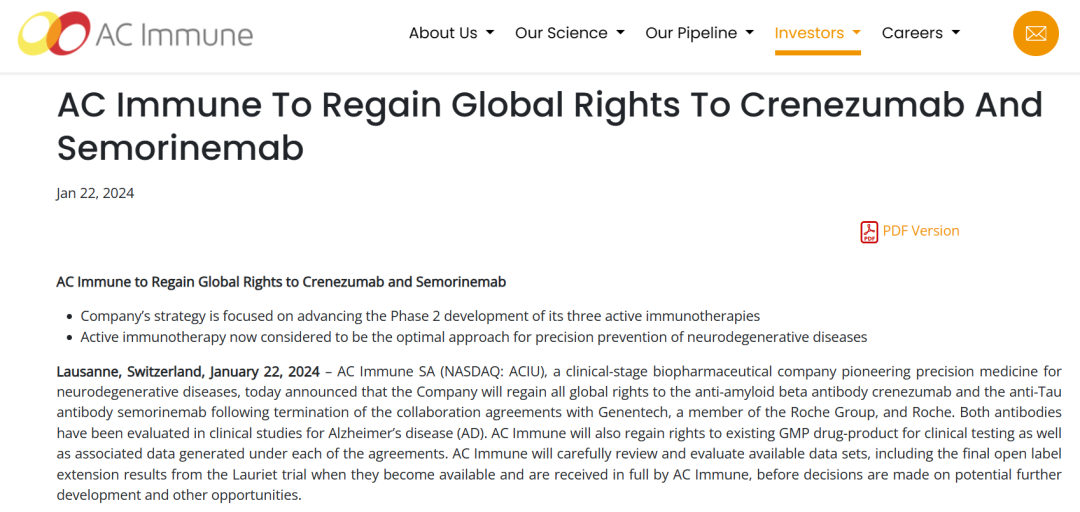This screenshot has height=512, width=1080.
Task: Click the orange envelope contact icon
Action: point(1035,33)
